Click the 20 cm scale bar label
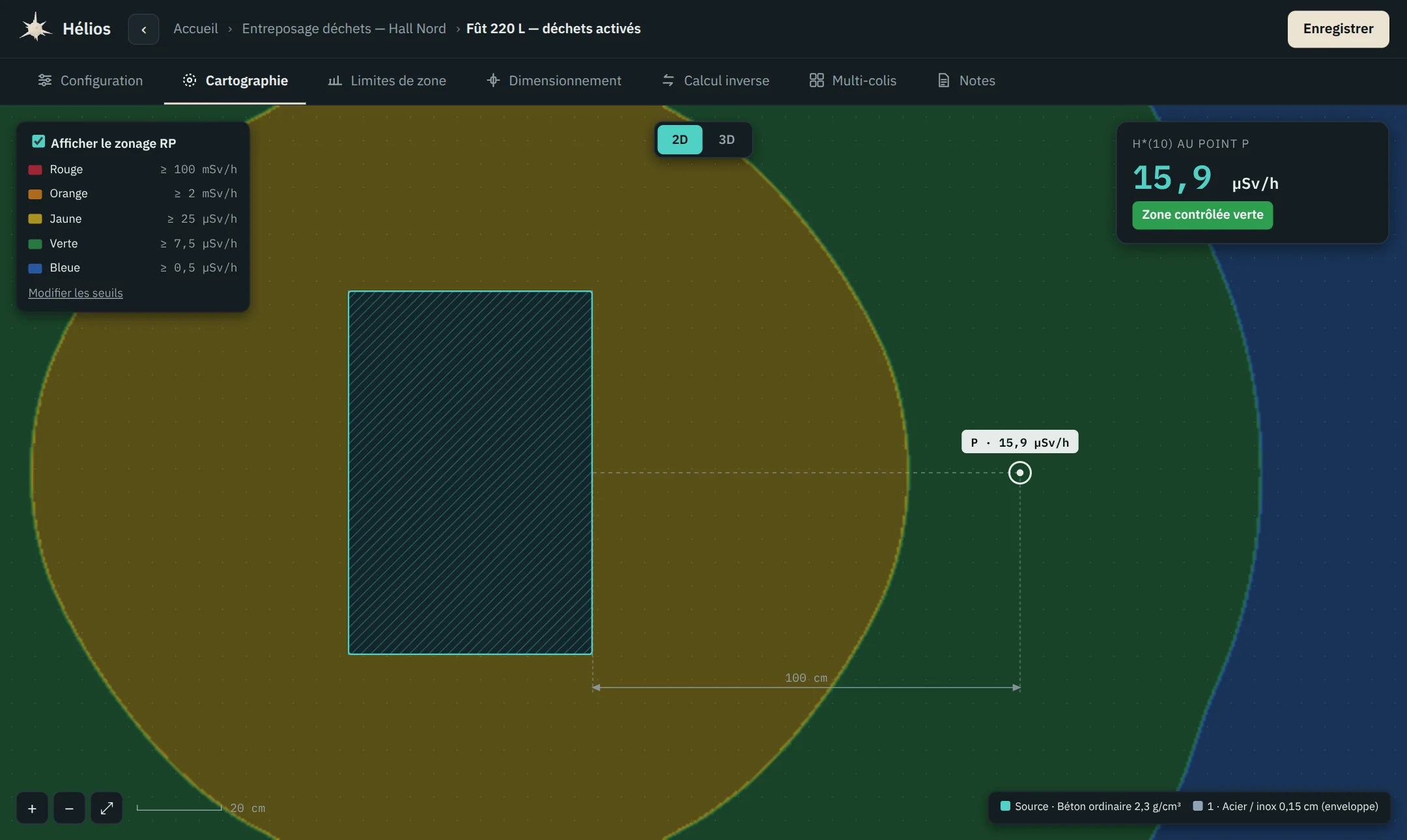 pos(248,808)
